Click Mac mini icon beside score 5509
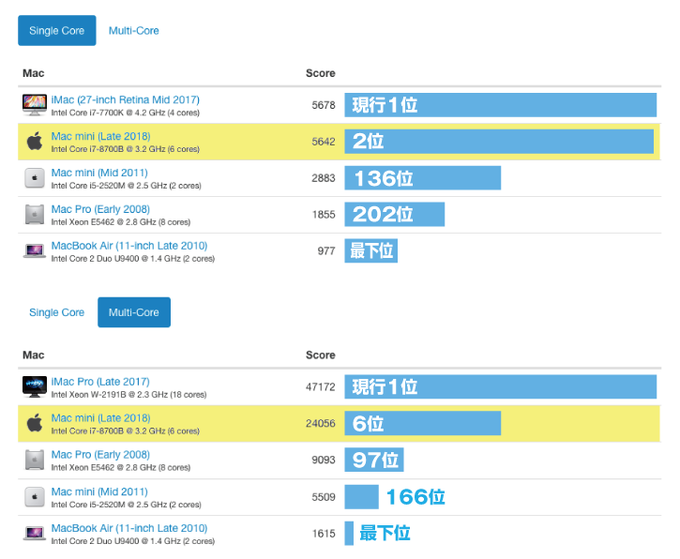680x559 pixels. click(35, 497)
